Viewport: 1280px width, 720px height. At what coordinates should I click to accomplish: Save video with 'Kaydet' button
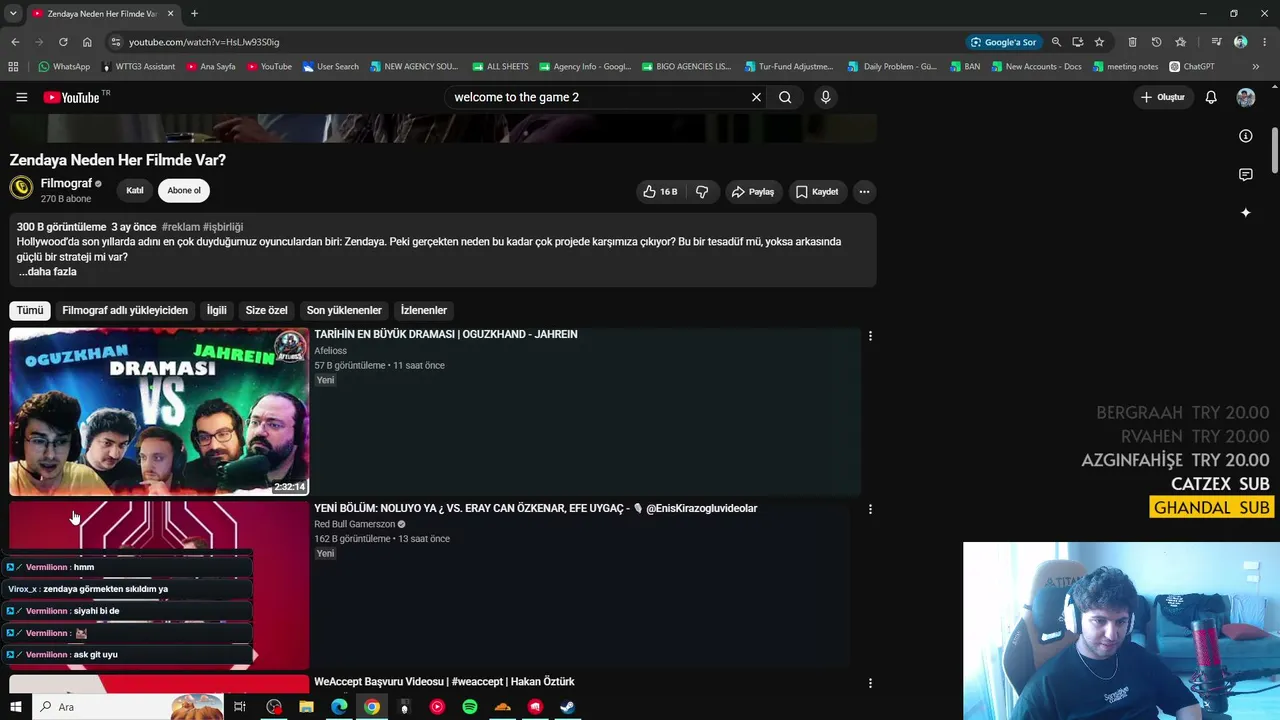(817, 192)
